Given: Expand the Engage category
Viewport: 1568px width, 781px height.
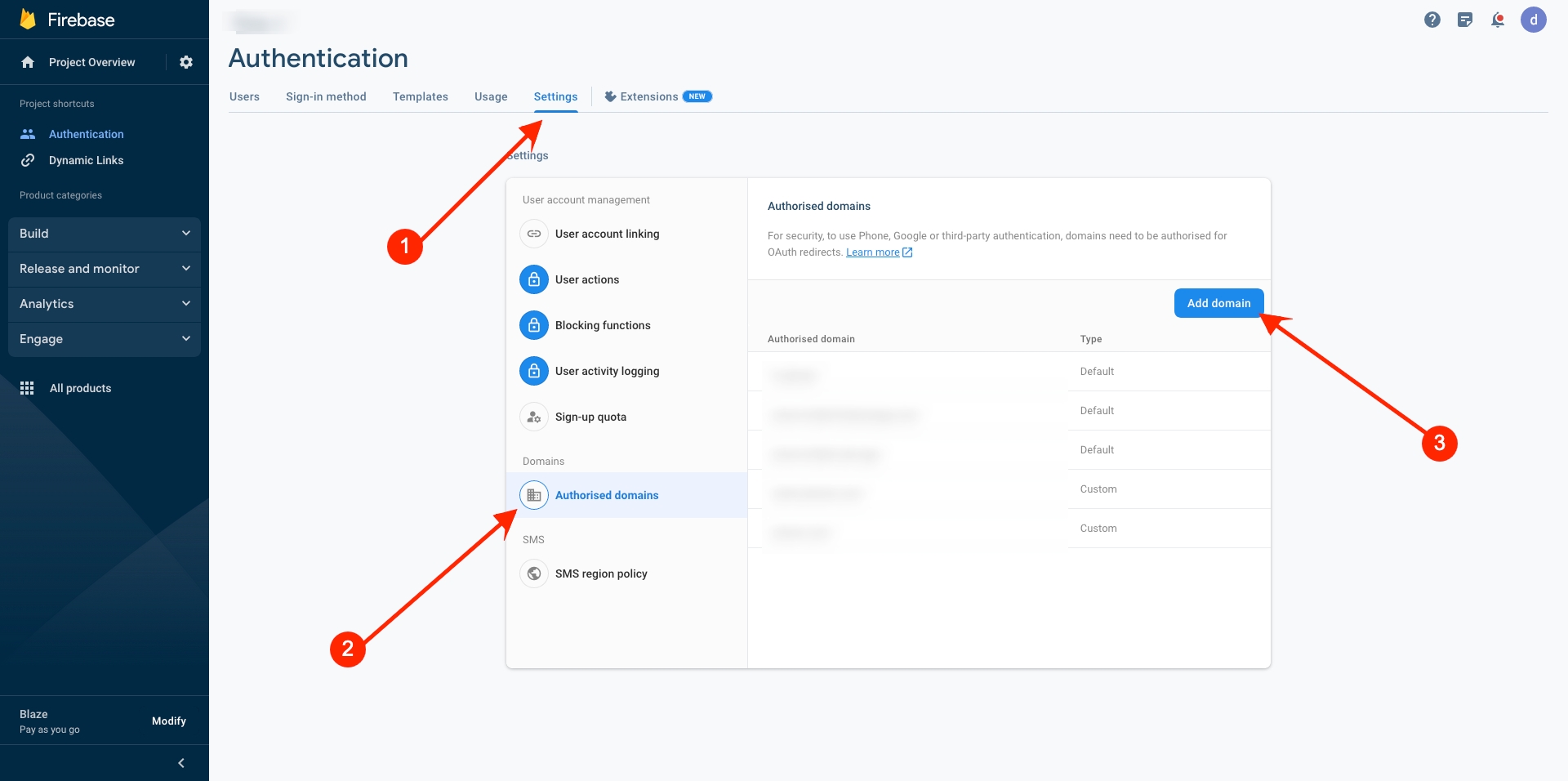Looking at the screenshot, I should pos(104,339).
